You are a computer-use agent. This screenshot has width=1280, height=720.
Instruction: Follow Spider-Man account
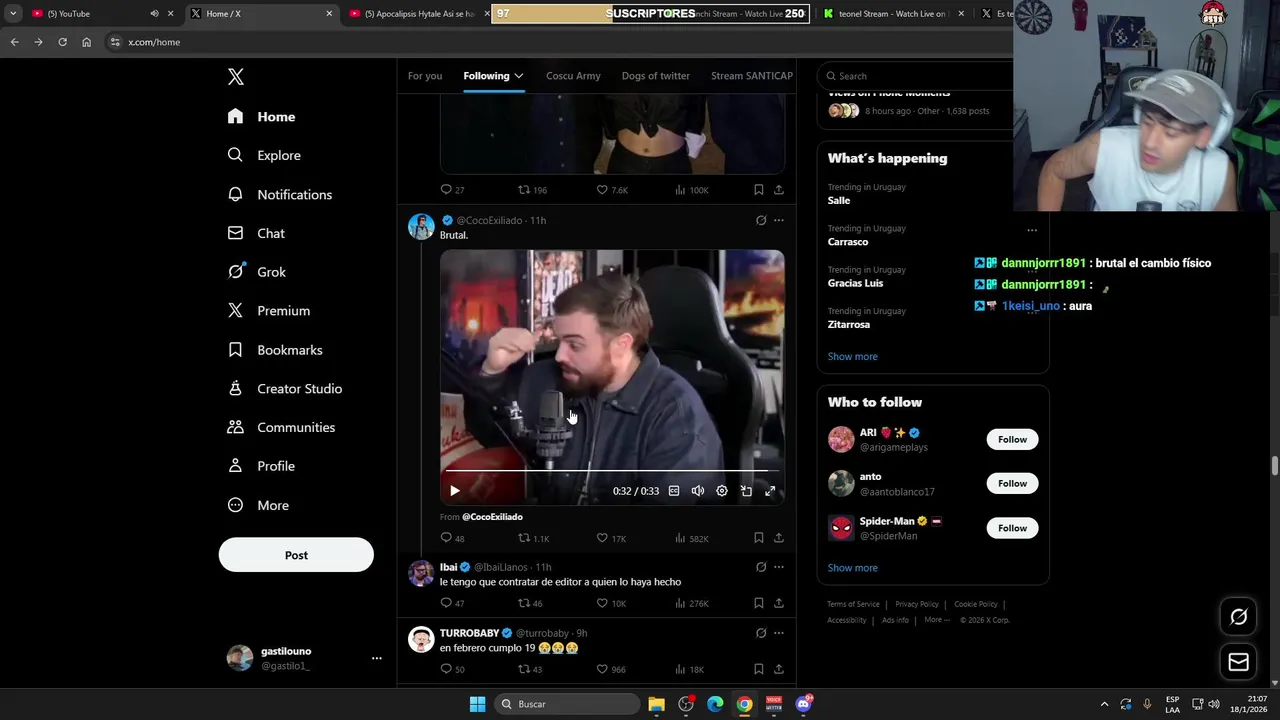coord(1012,528)
